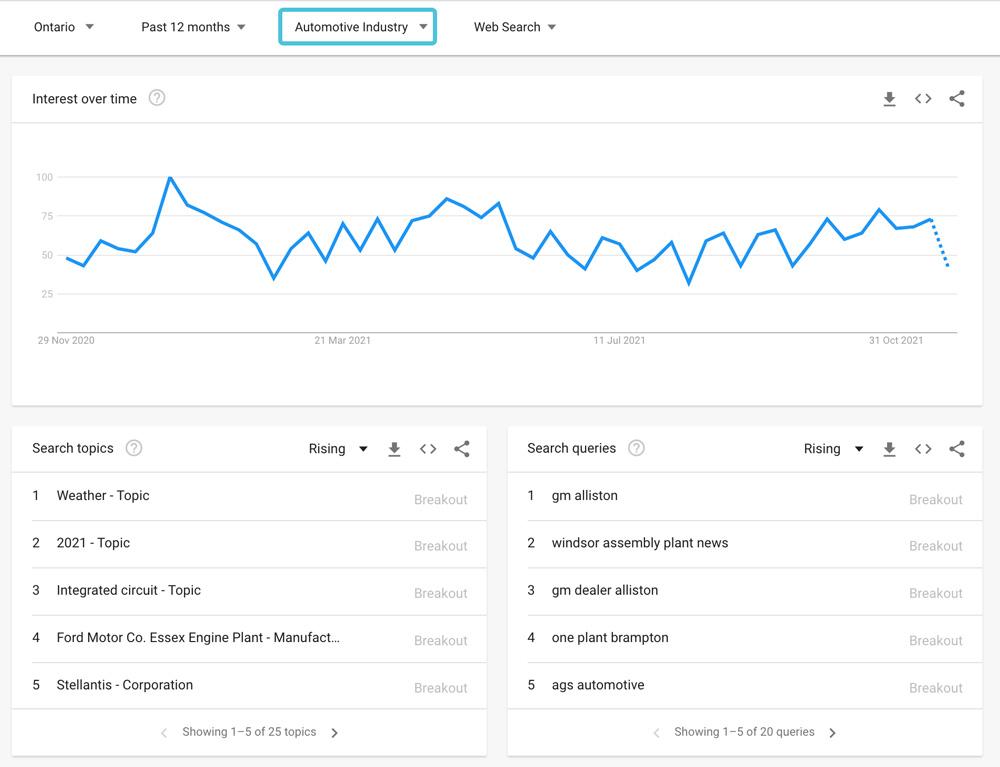Open Rising sort dropdown for Search topics
This screenshot has width=1000, height=767.
[x=338, y=449]
